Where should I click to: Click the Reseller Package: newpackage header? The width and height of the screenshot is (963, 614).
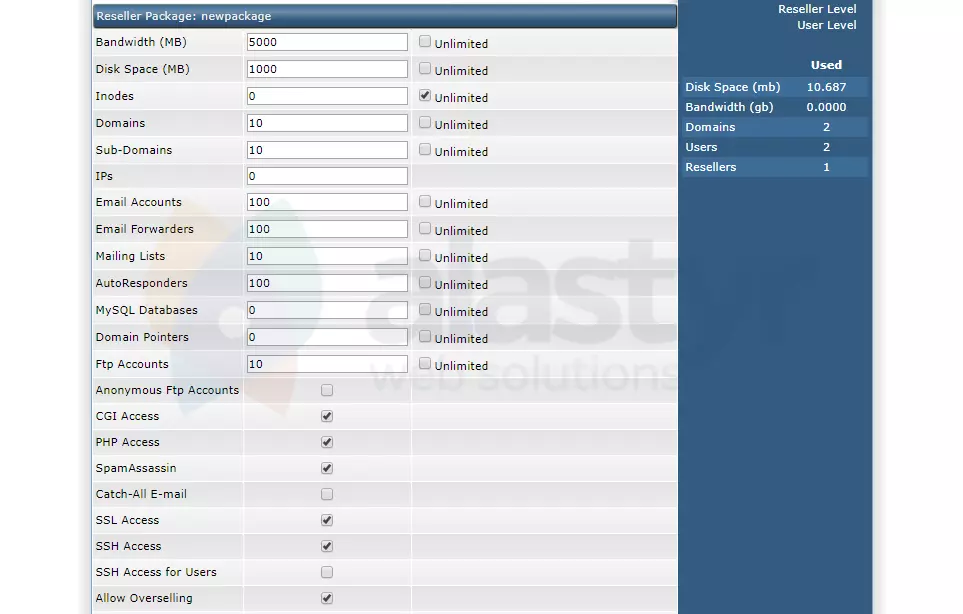[385, 17]
